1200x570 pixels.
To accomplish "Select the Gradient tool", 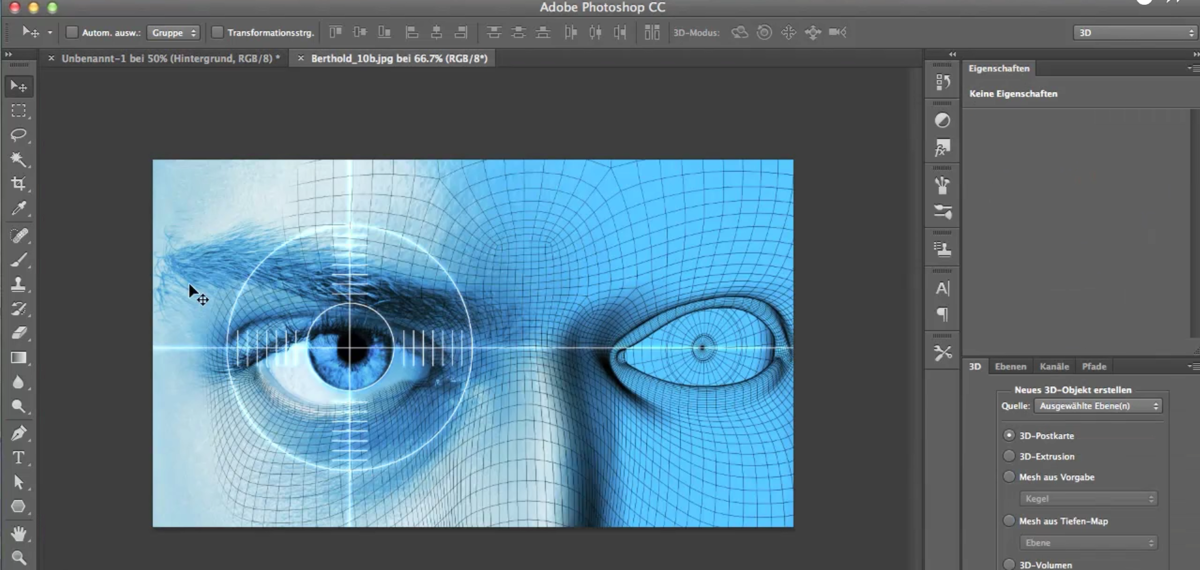I will click(x=18, y=358).
